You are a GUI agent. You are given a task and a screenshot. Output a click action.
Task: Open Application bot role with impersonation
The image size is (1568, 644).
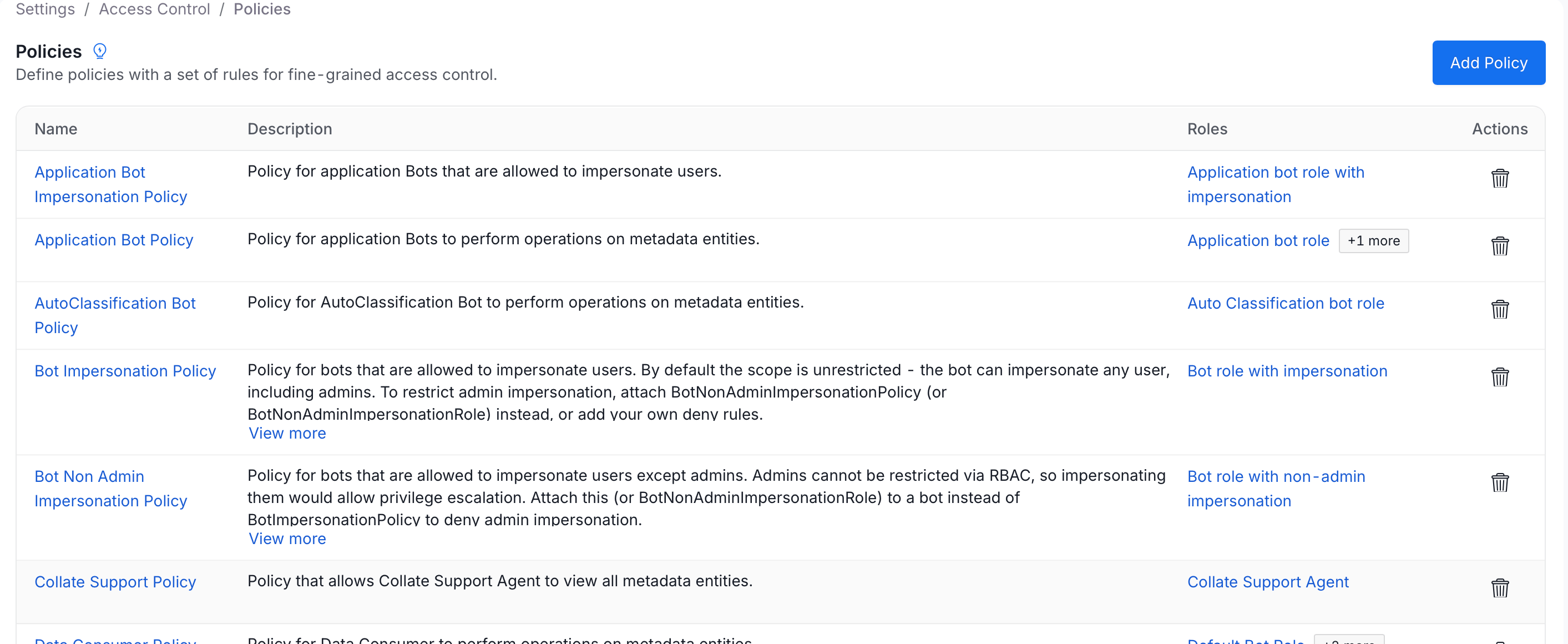(1276, 185)
